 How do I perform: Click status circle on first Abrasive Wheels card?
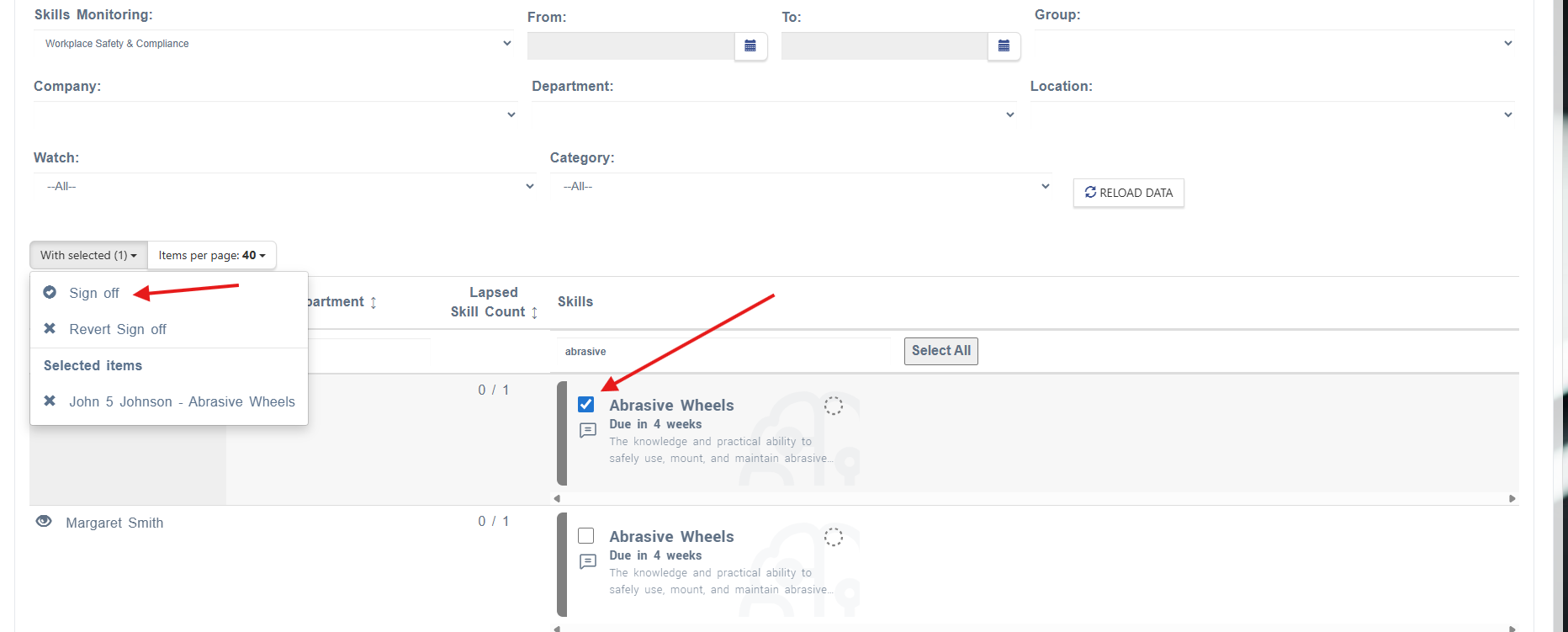coord(833,406)
